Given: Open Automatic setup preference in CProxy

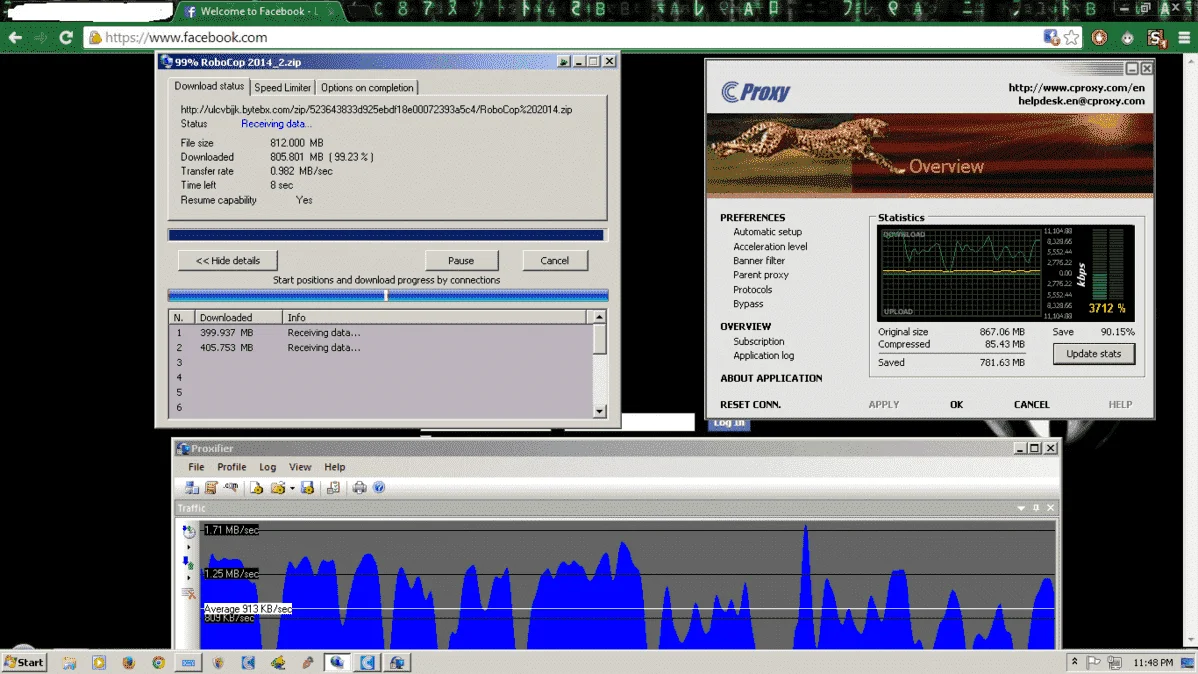Looking at the screenshot, I should coord(767,232).
